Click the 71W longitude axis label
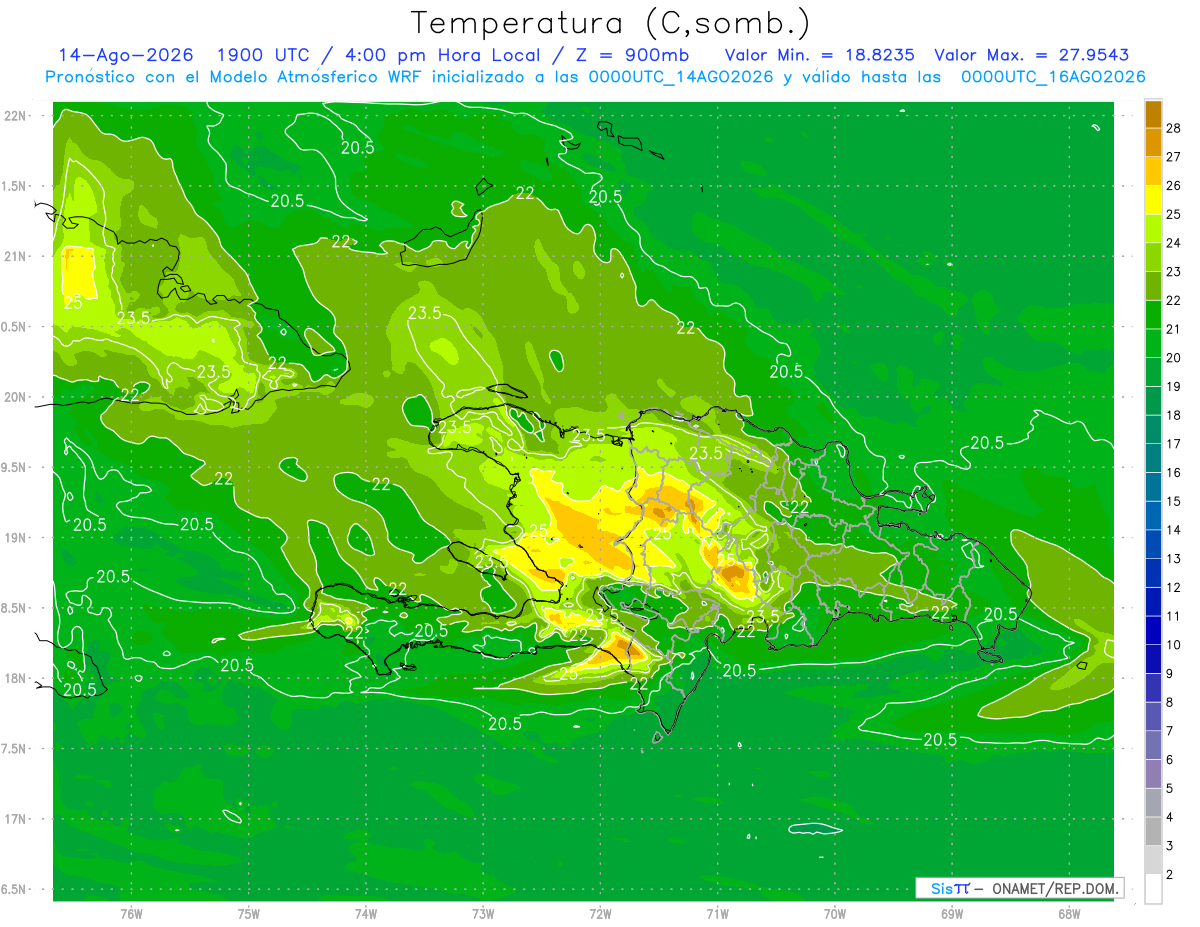Screen dimensions: 1200x927 point(717,913)
